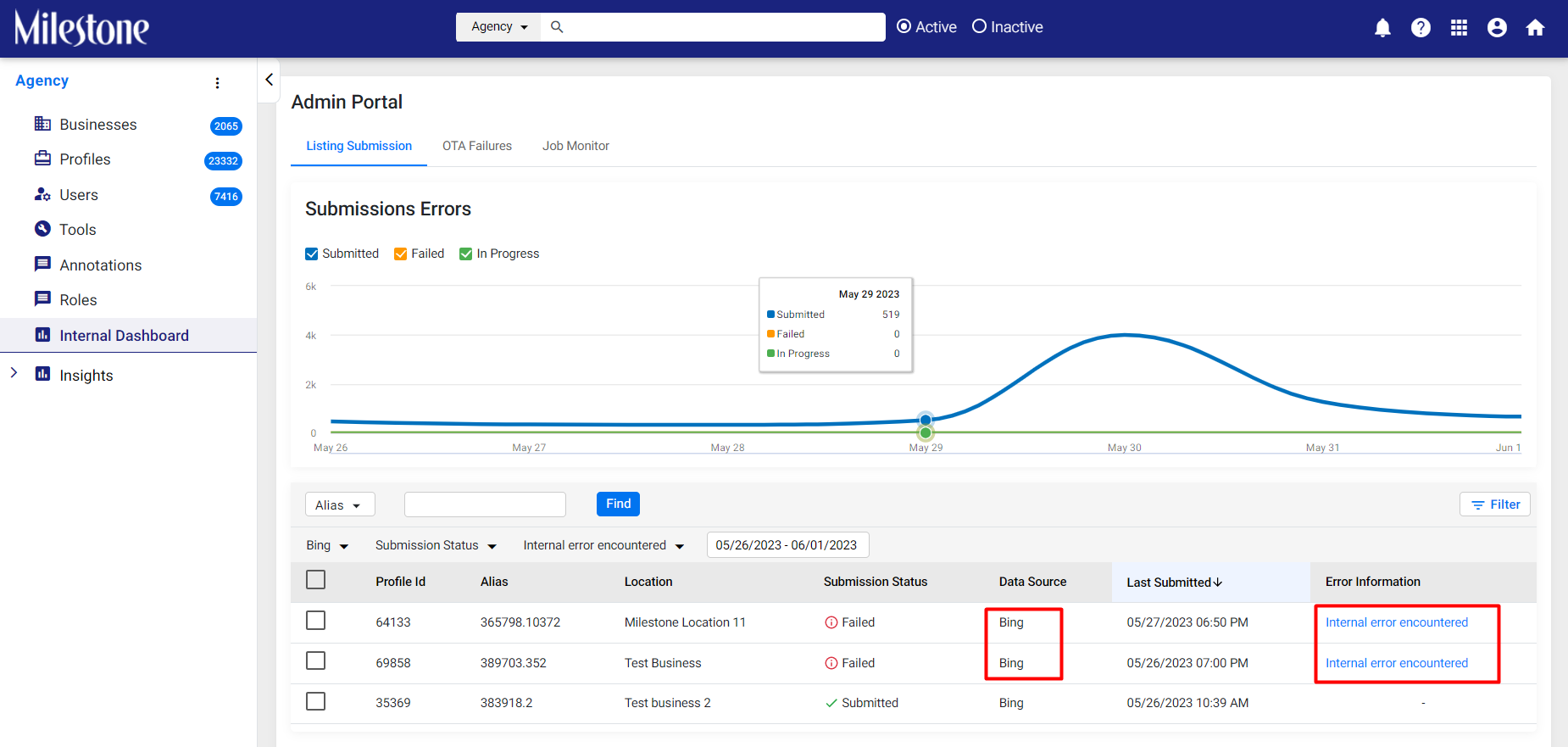The width and height of the screenshot is (1568, 747).
Task: Expand the Insights section in sidebar
Action: 14,373
